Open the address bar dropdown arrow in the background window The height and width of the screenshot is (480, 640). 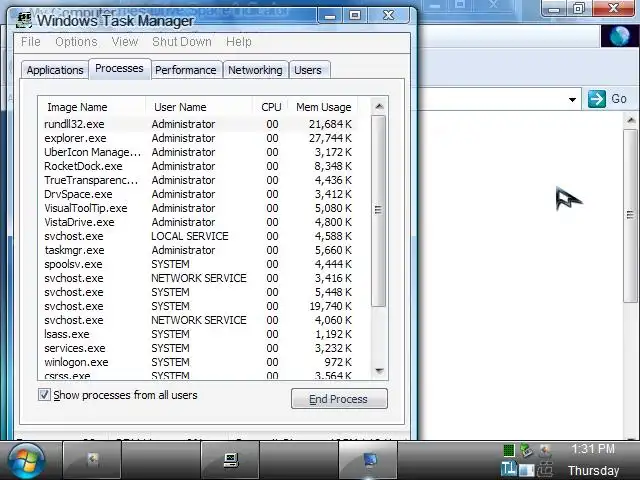click(572, 100)
